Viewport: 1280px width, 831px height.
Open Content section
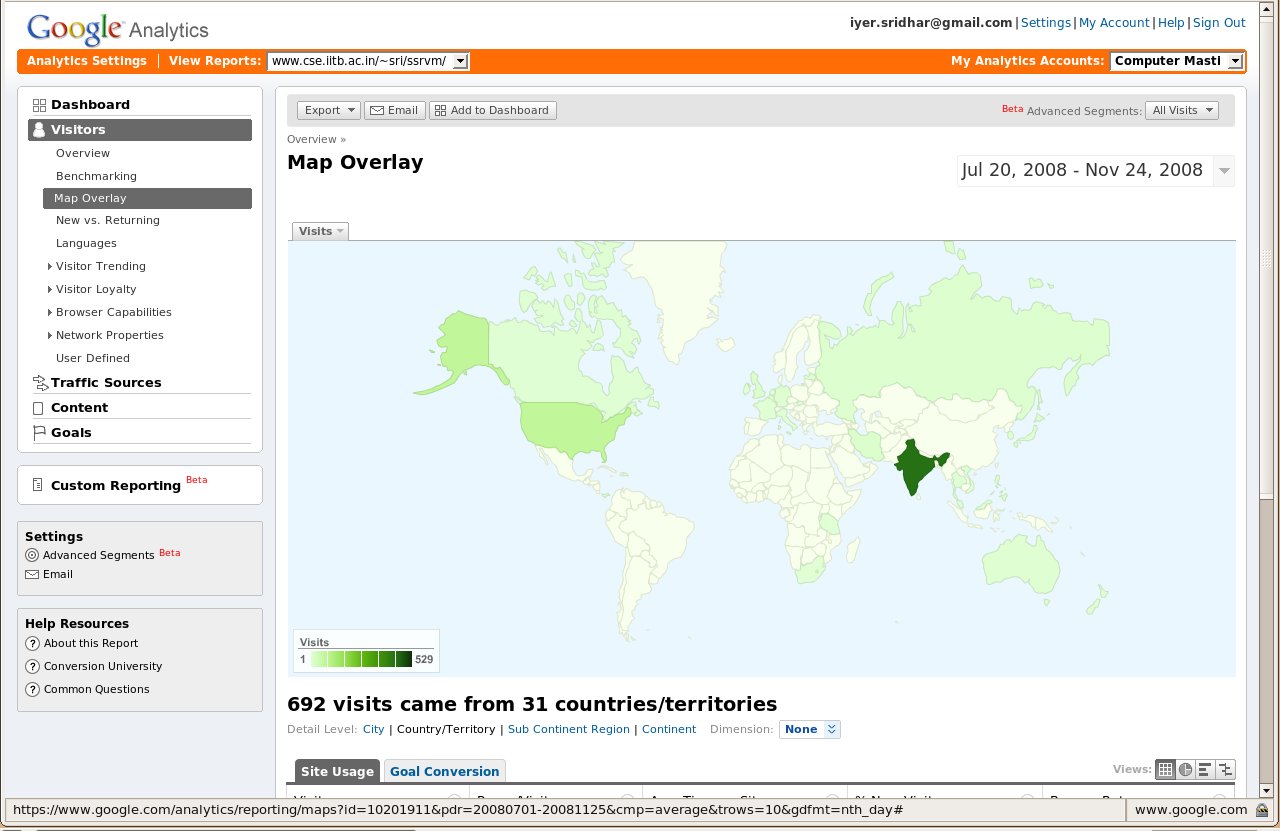(x=79, y=407)
